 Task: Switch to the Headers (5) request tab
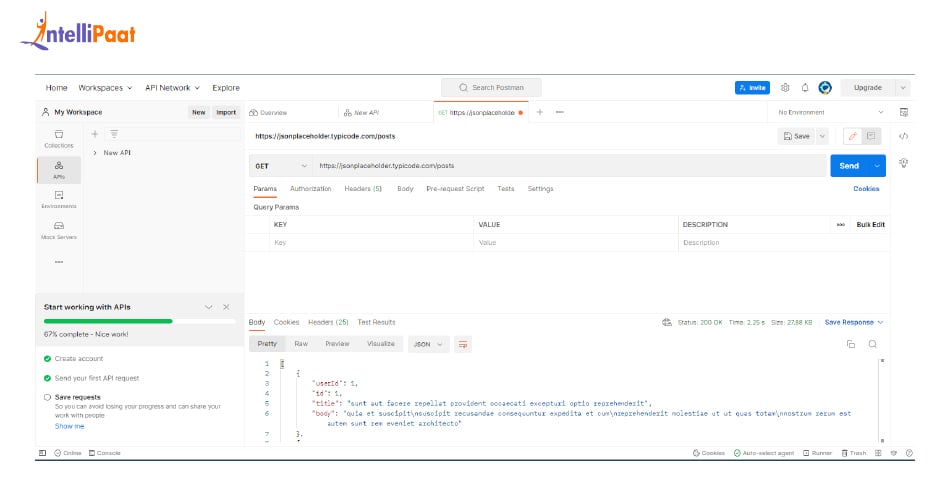[363, 189]
